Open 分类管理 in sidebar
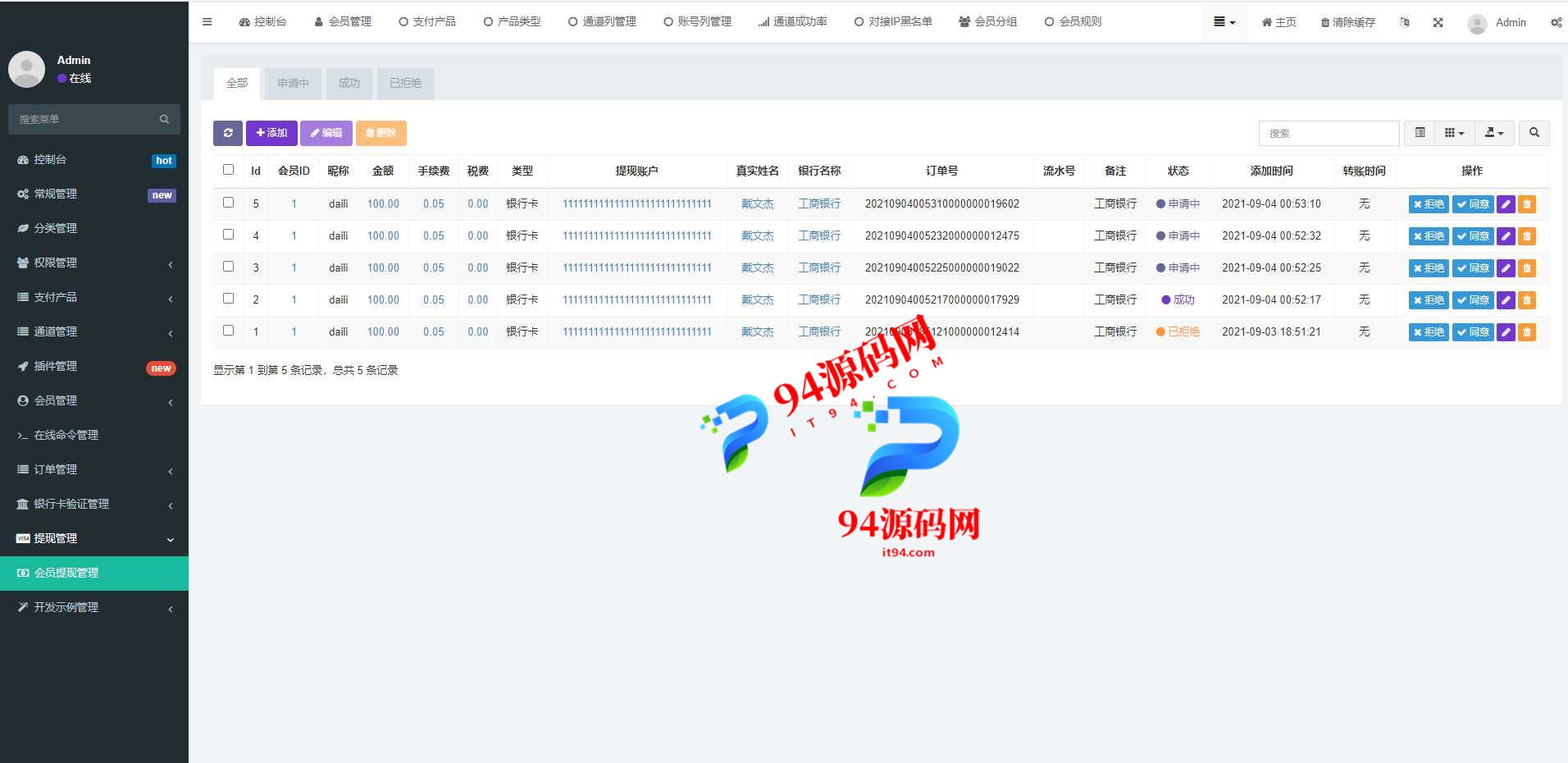The width and height of the screenshot is (1568, 763). 94,229
